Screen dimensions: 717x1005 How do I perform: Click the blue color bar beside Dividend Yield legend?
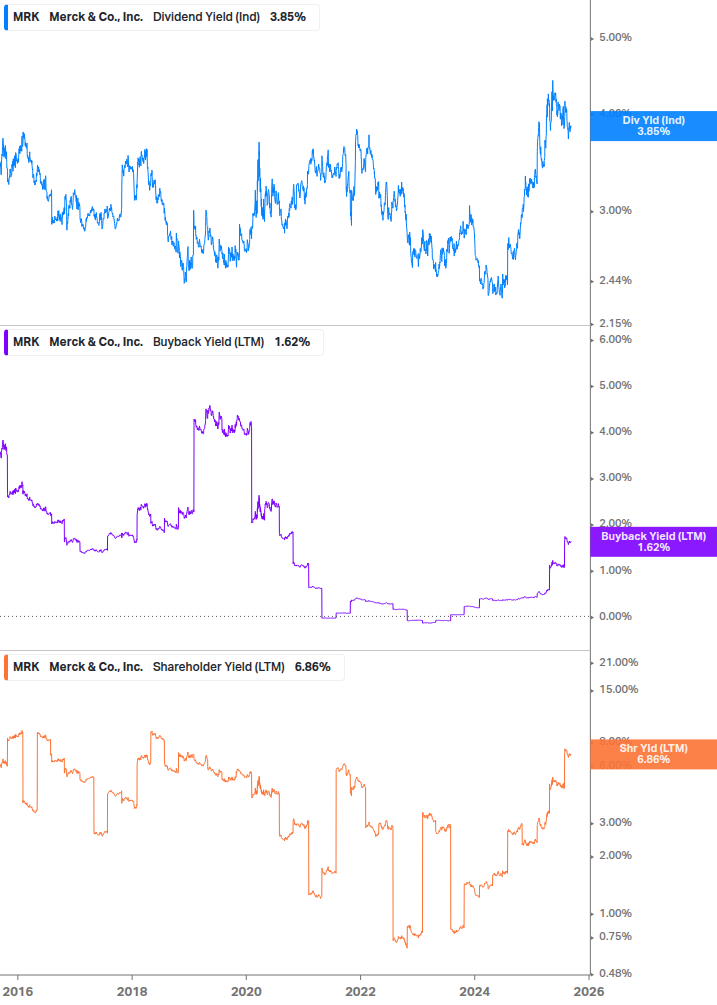(x=6, y=17)
